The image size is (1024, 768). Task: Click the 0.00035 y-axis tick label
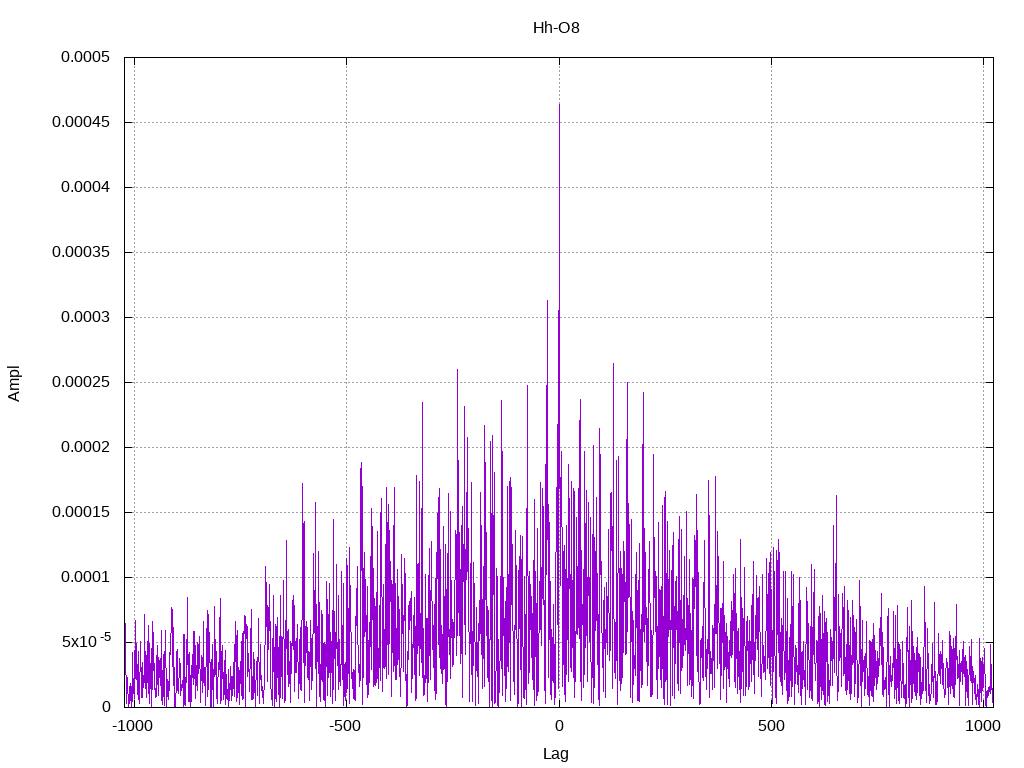[x=82, y=252]
